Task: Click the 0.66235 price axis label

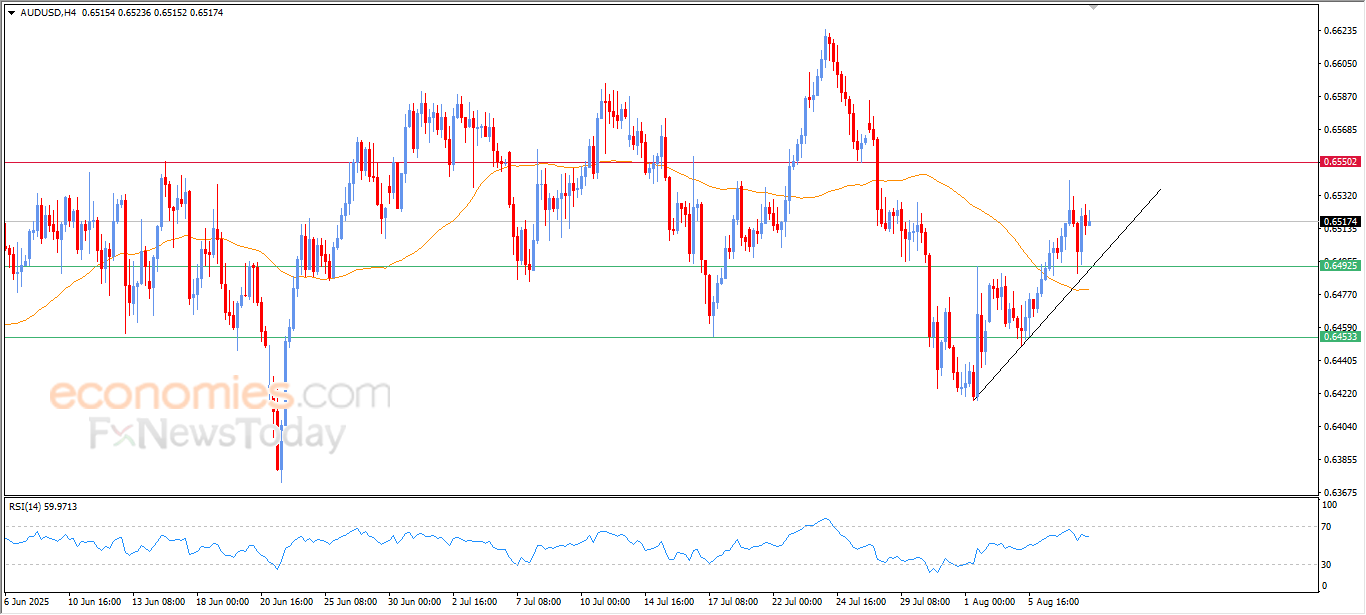Action: (x=1339, y=31)
